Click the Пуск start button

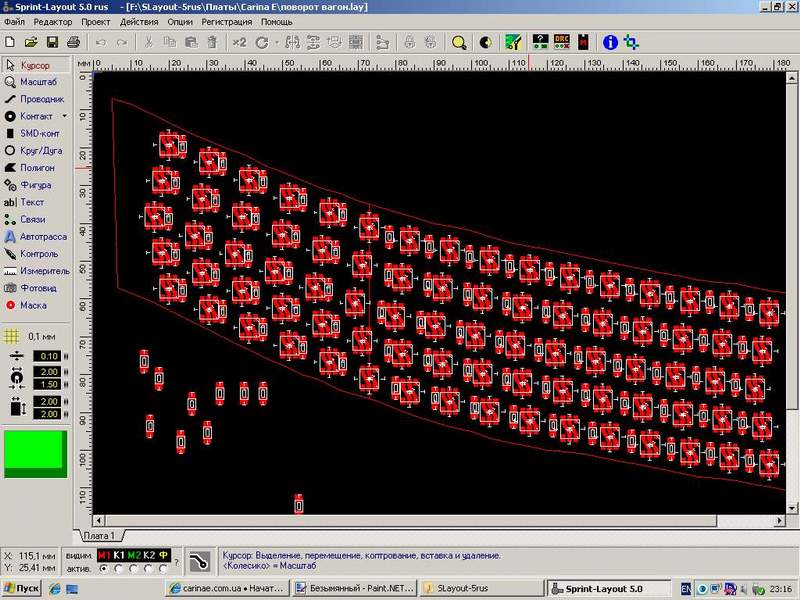pos(22,588)
